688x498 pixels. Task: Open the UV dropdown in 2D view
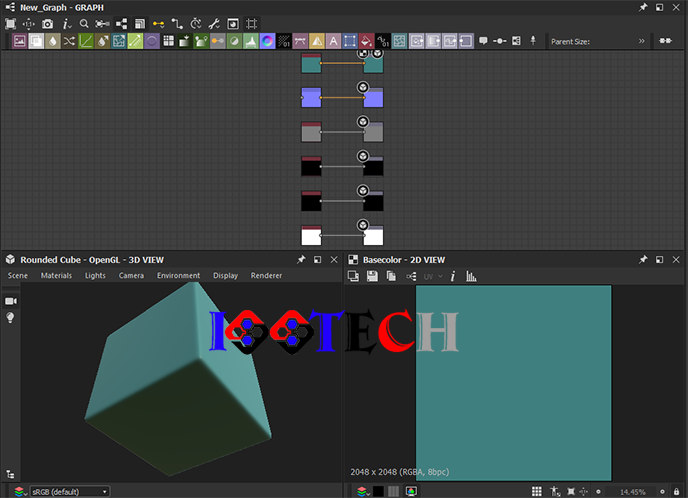pos(433,276)
